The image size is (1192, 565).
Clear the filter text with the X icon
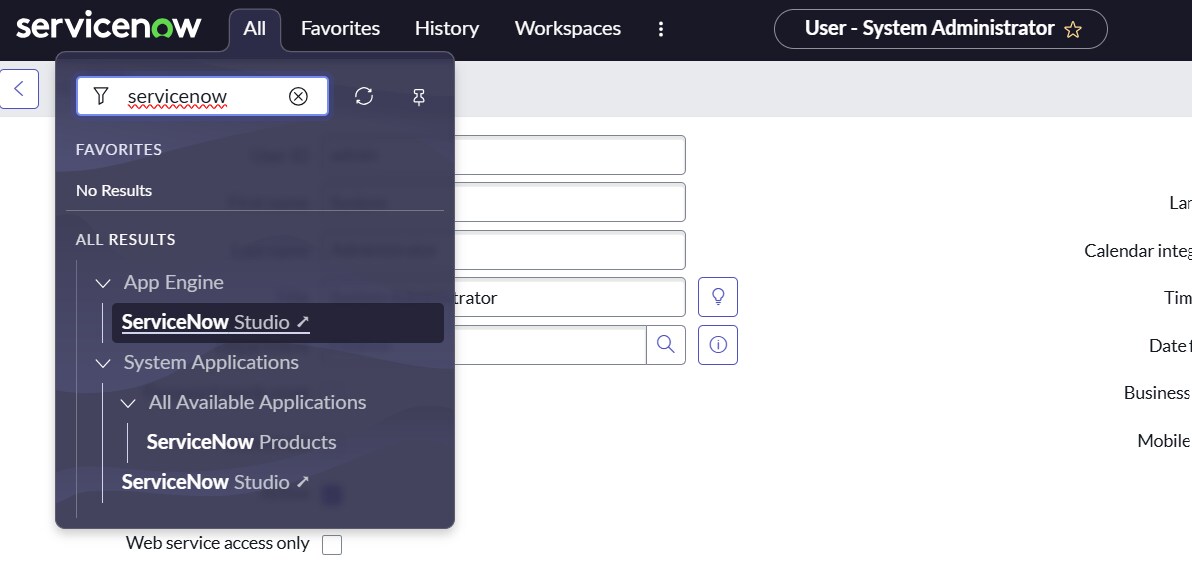point(298,96)
